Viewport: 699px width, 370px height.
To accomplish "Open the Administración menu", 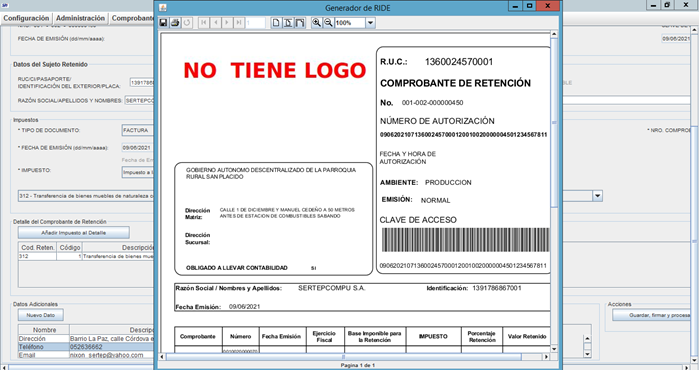I will point(81,18).
